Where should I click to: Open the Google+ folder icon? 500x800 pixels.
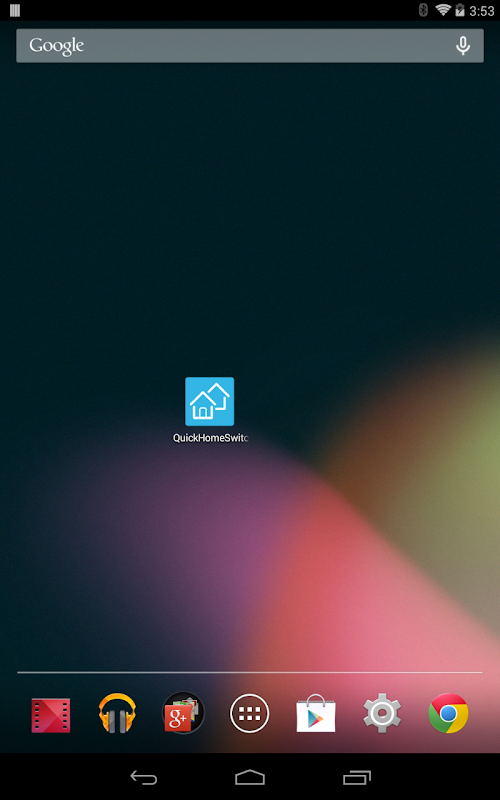coord(183,713)
